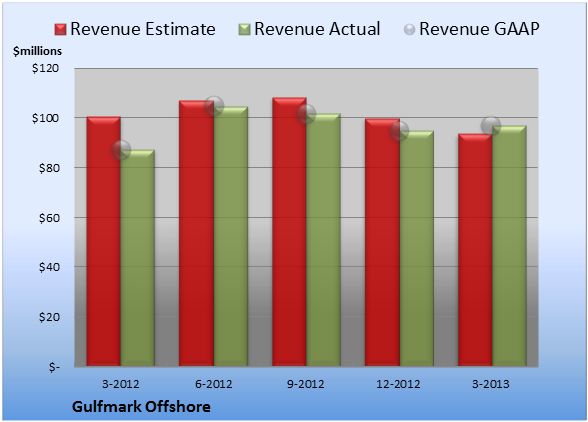The image size is (588, 422).
Task: Click the gray Revenue GAAP legend marker
Action: (410, 29)
